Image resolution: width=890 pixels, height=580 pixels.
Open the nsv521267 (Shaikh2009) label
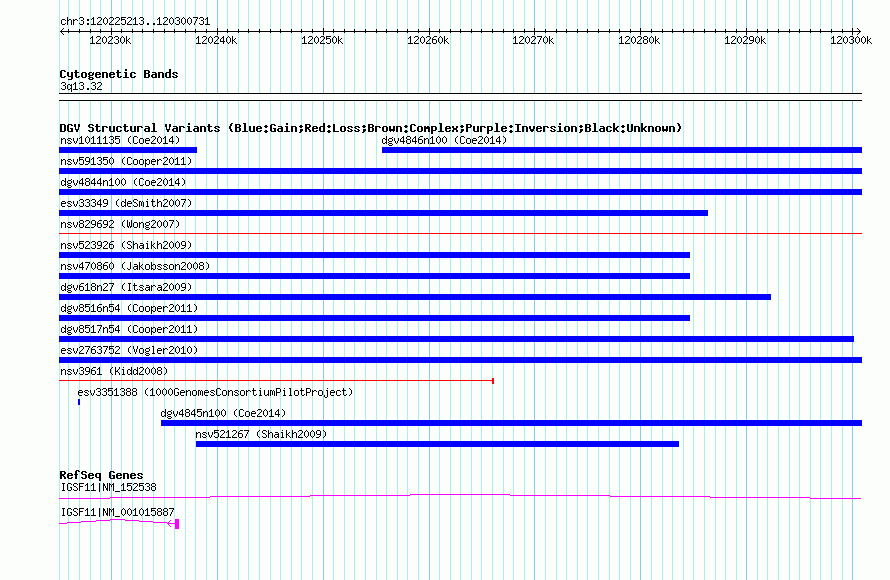(261, 434)
